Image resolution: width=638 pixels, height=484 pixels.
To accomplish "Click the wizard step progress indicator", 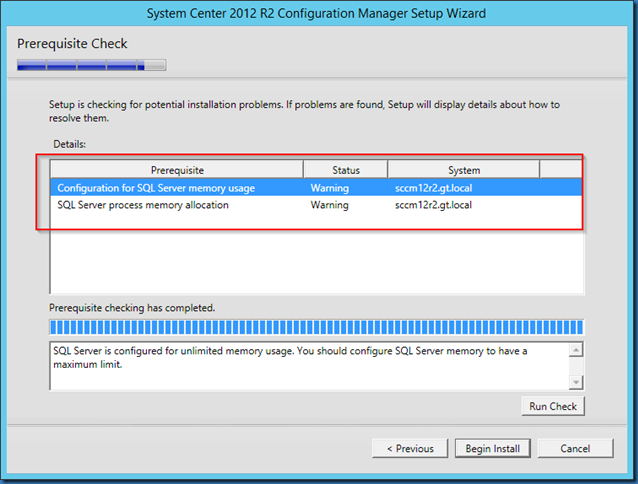I will [x=92, y=65].
